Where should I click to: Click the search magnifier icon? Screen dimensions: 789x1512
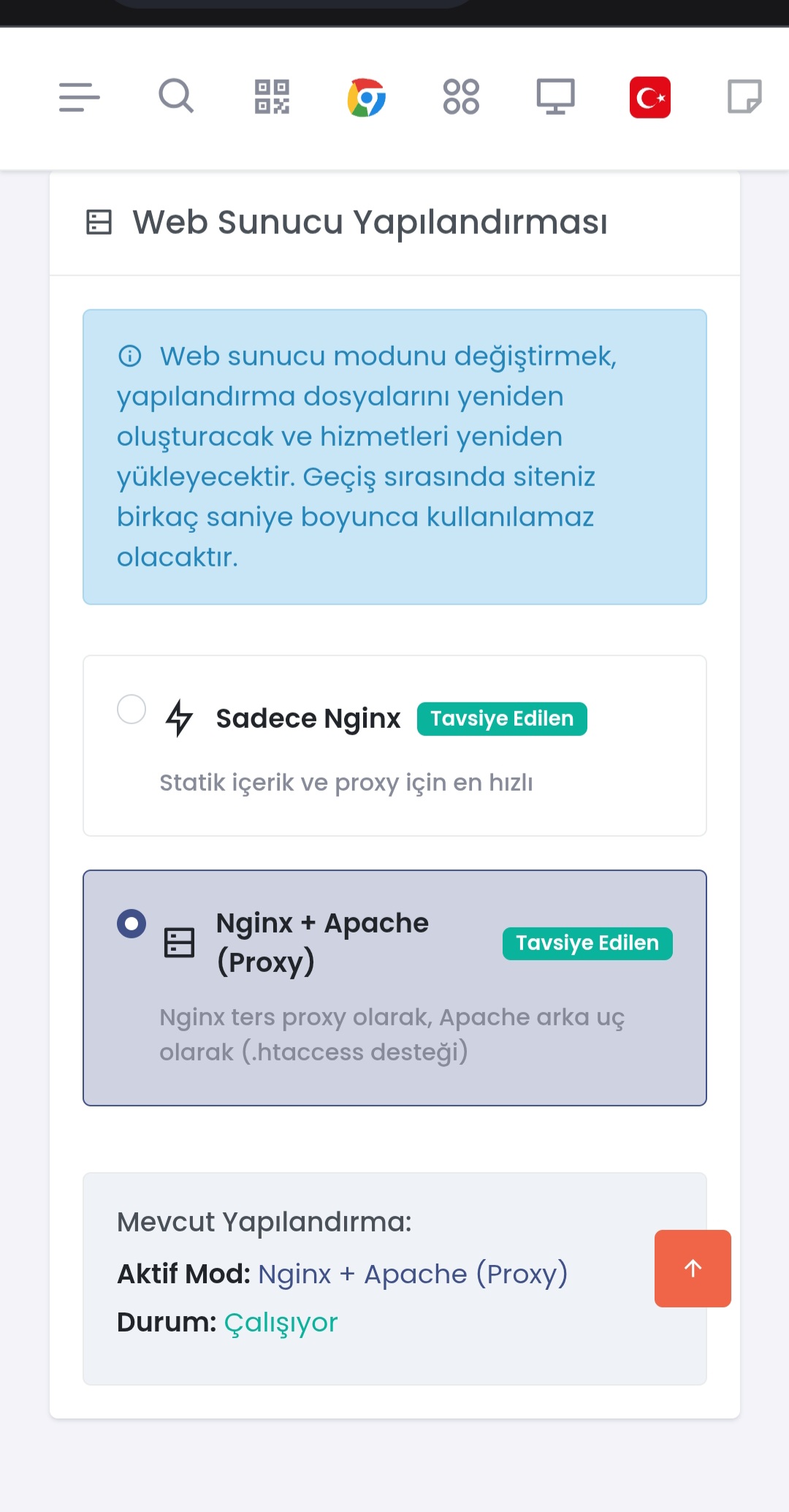[176, 96]
